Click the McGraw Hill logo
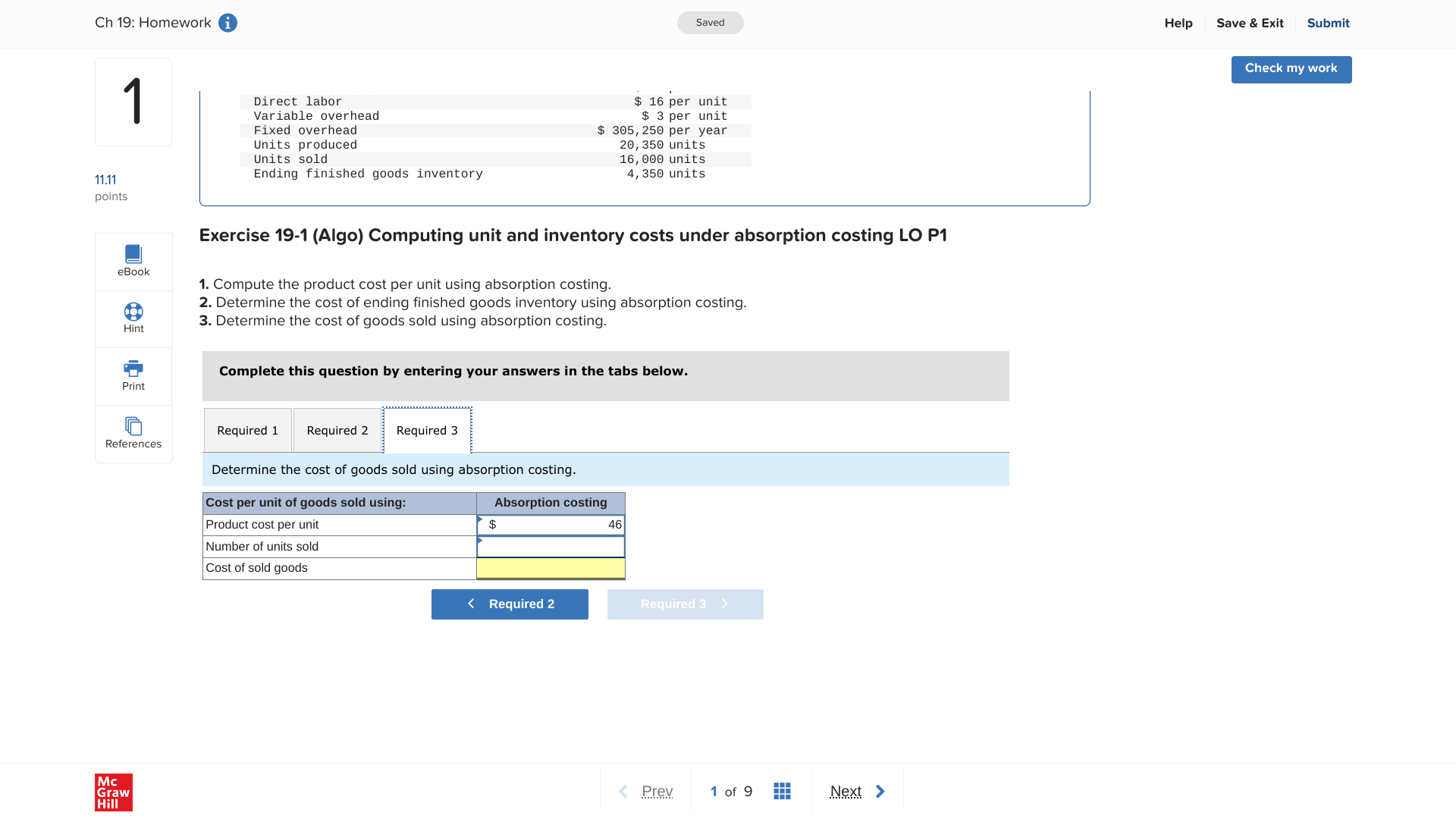This screenshot has height=819, width=1456. (114, 792)
